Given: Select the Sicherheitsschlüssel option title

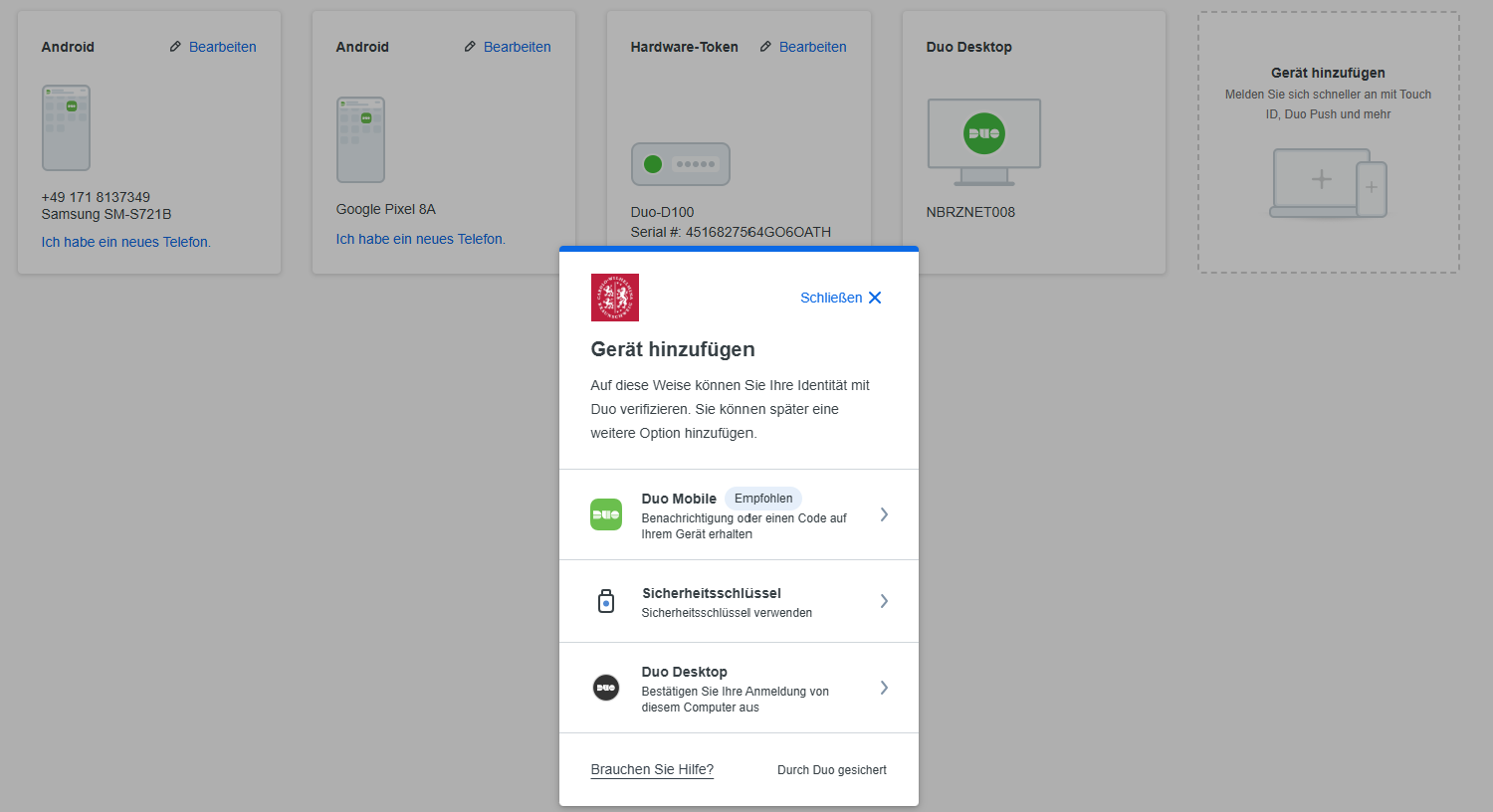Looking at the screenshot, I should [712, 593].
